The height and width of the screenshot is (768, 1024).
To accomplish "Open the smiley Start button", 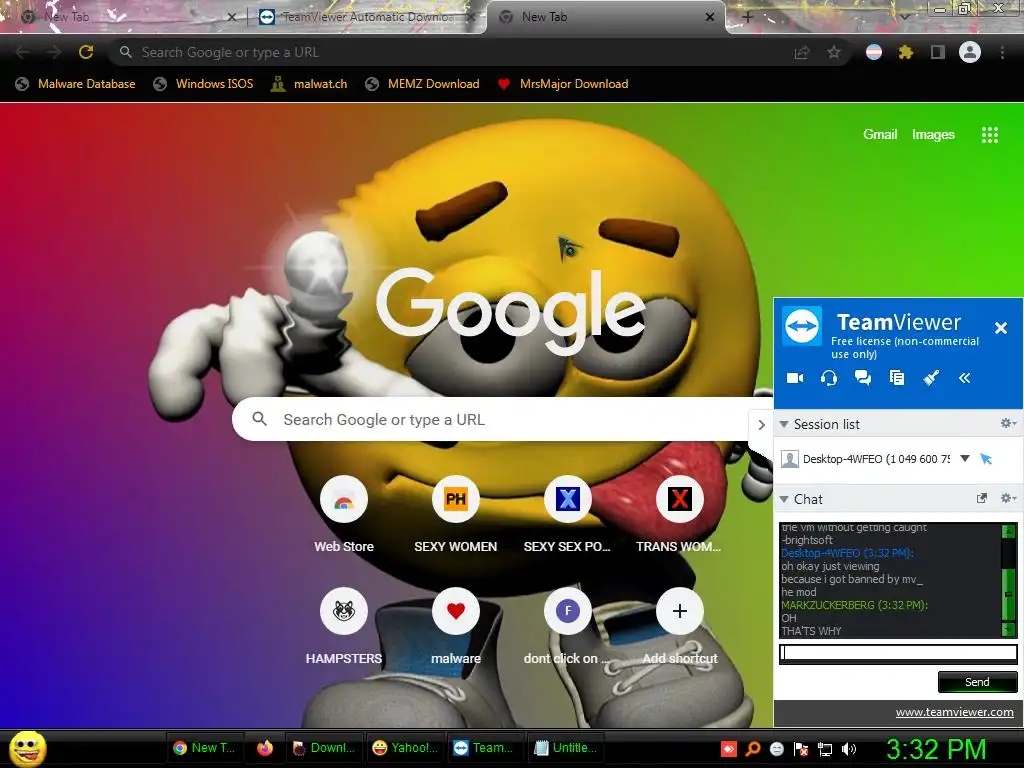I will [x=28, y=748].
